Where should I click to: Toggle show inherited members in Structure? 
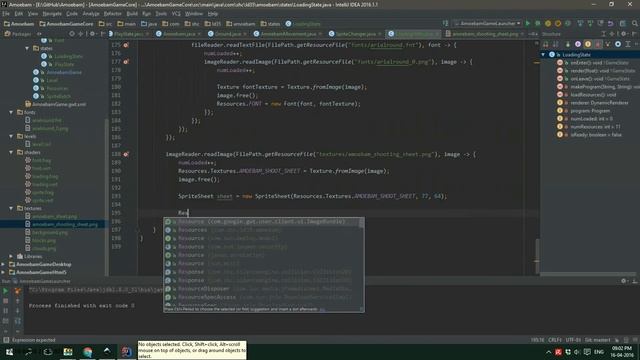[x=608, y=44]
